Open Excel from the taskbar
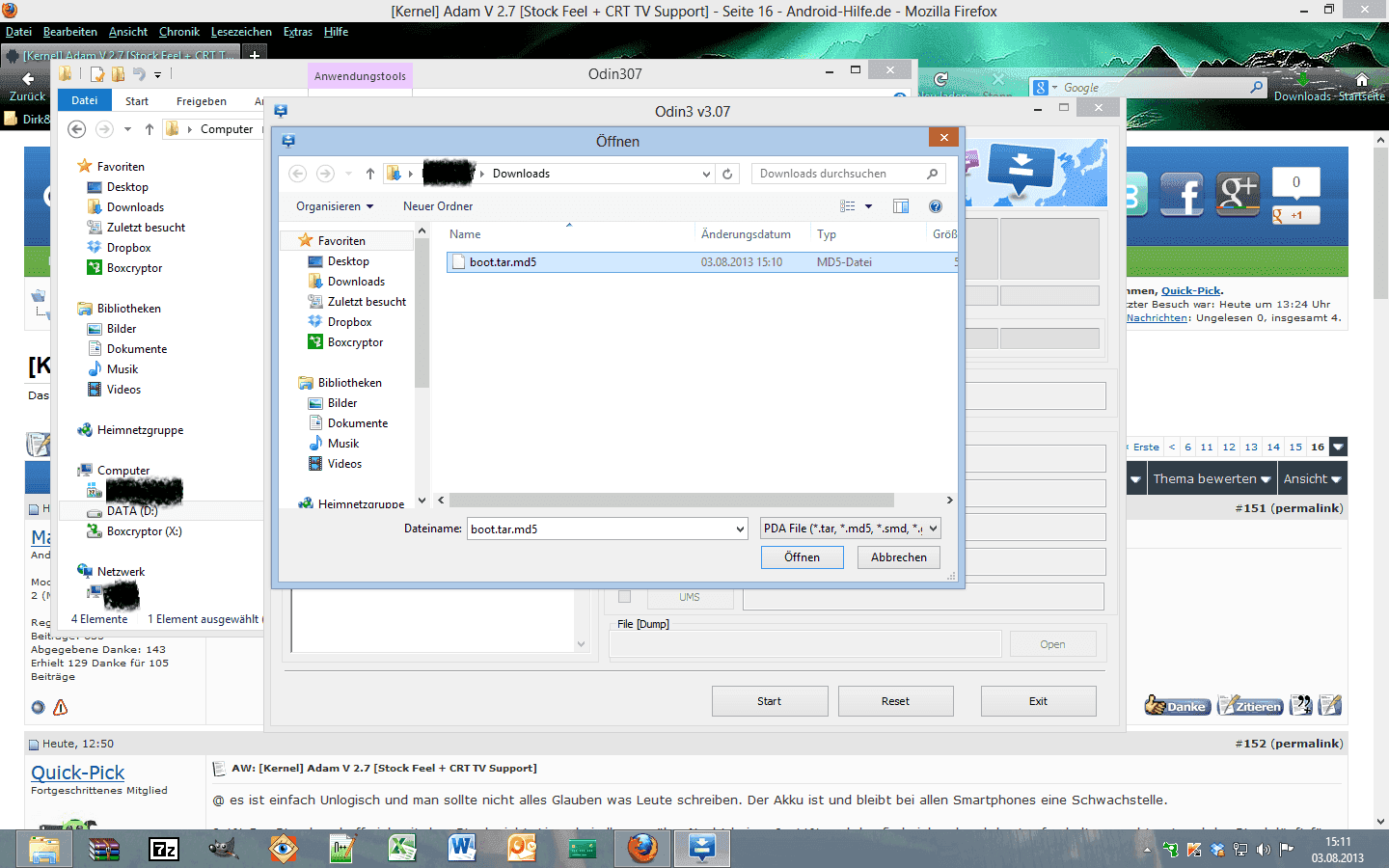The height and width of the screenshot is (868, 1389). point(402,849)
